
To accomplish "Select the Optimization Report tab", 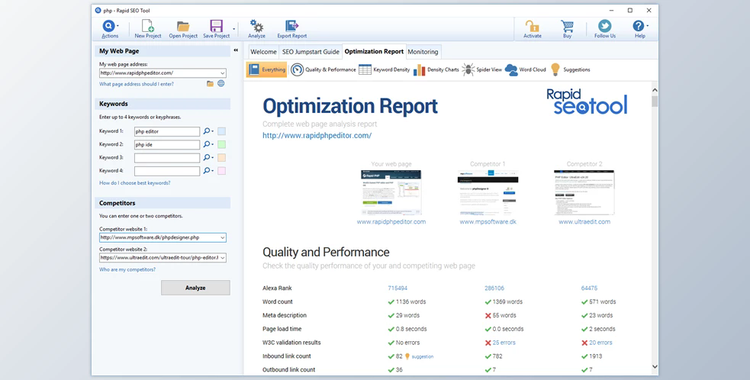I will click(x=374, y=51).
